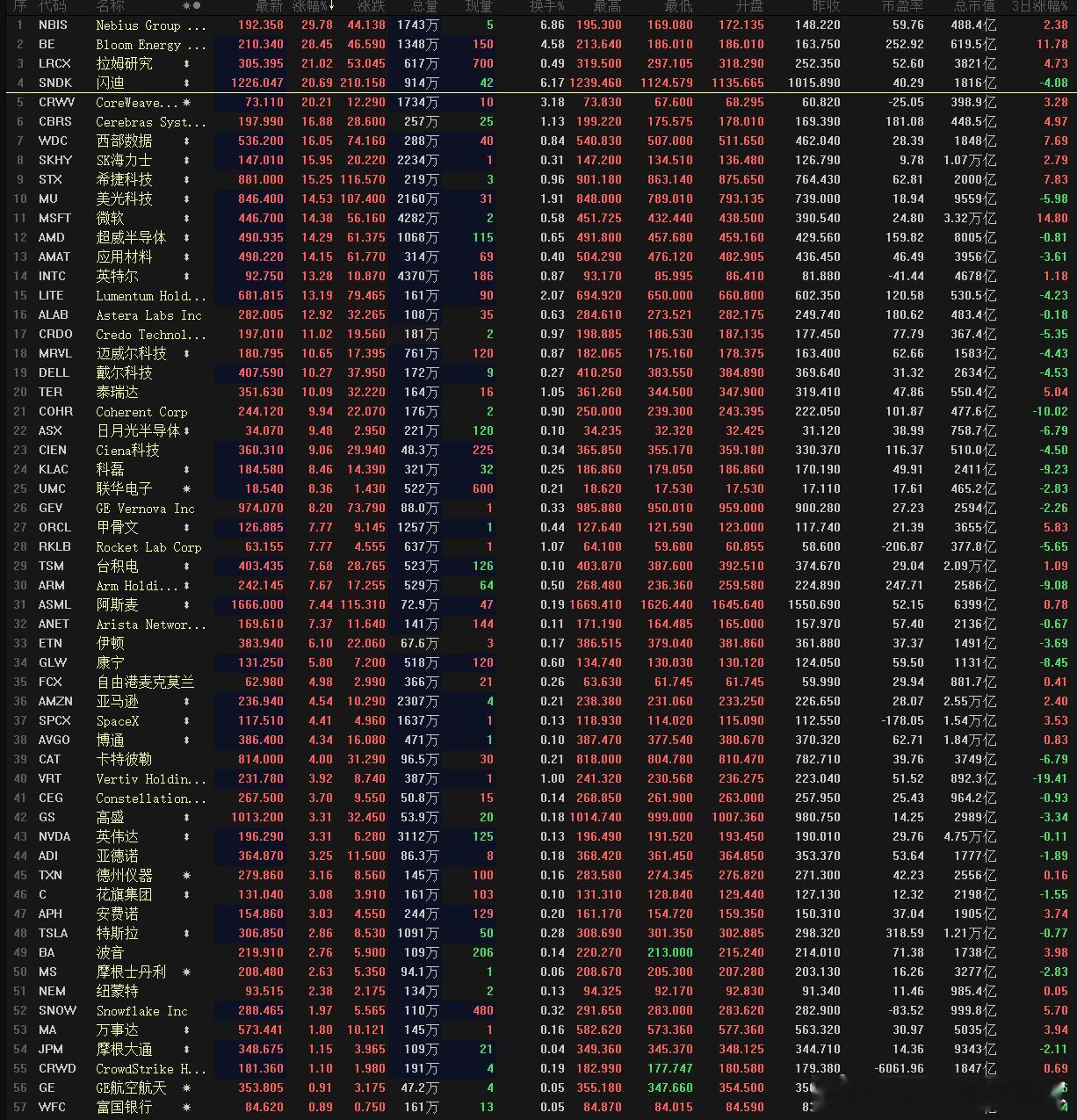Click the marker icon beside 英伟达
1077x1120 pixels.
point(186,837)
